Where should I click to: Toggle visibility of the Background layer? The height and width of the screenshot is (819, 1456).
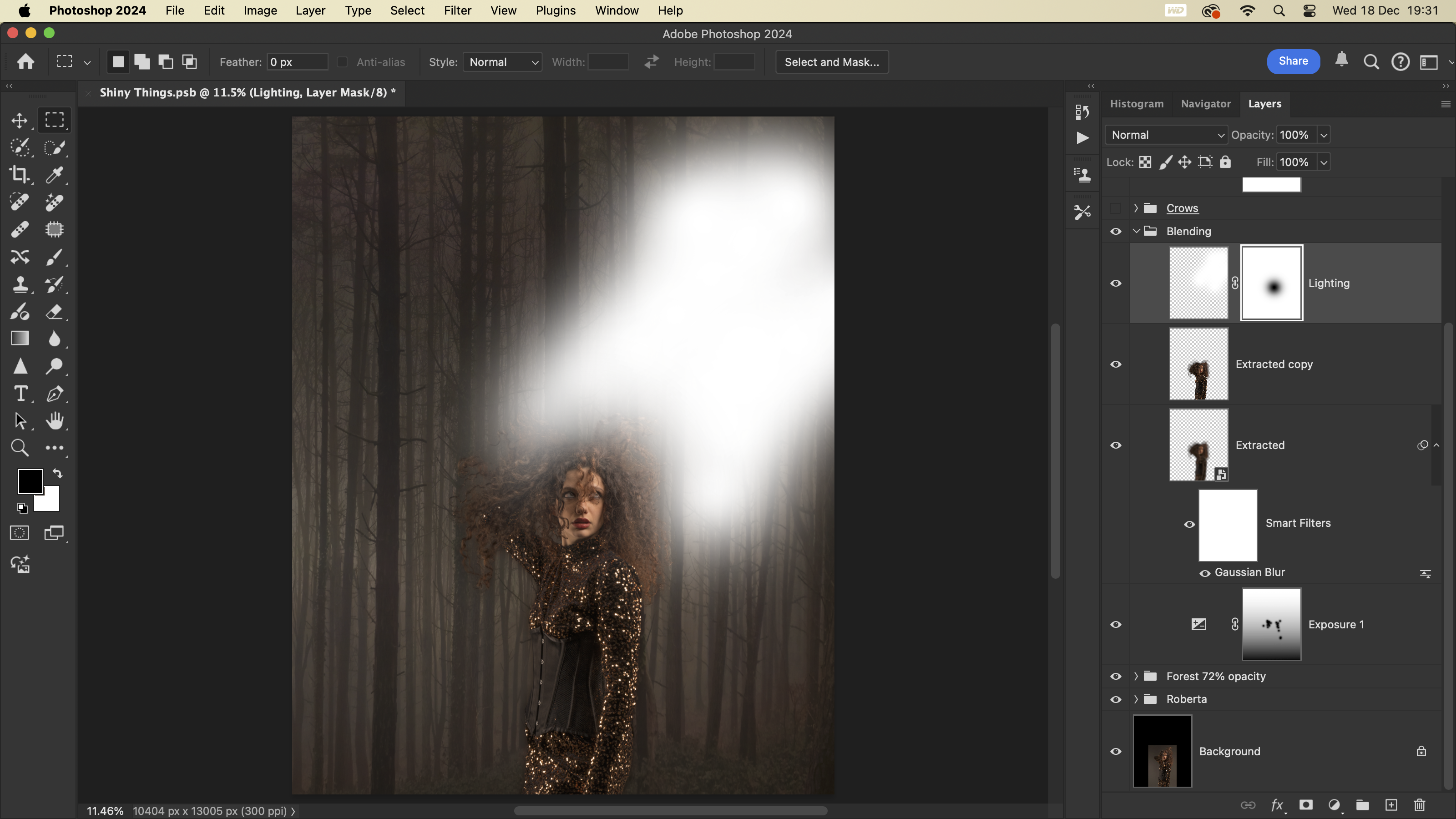pyautogui.click(x=1116, y=752)
